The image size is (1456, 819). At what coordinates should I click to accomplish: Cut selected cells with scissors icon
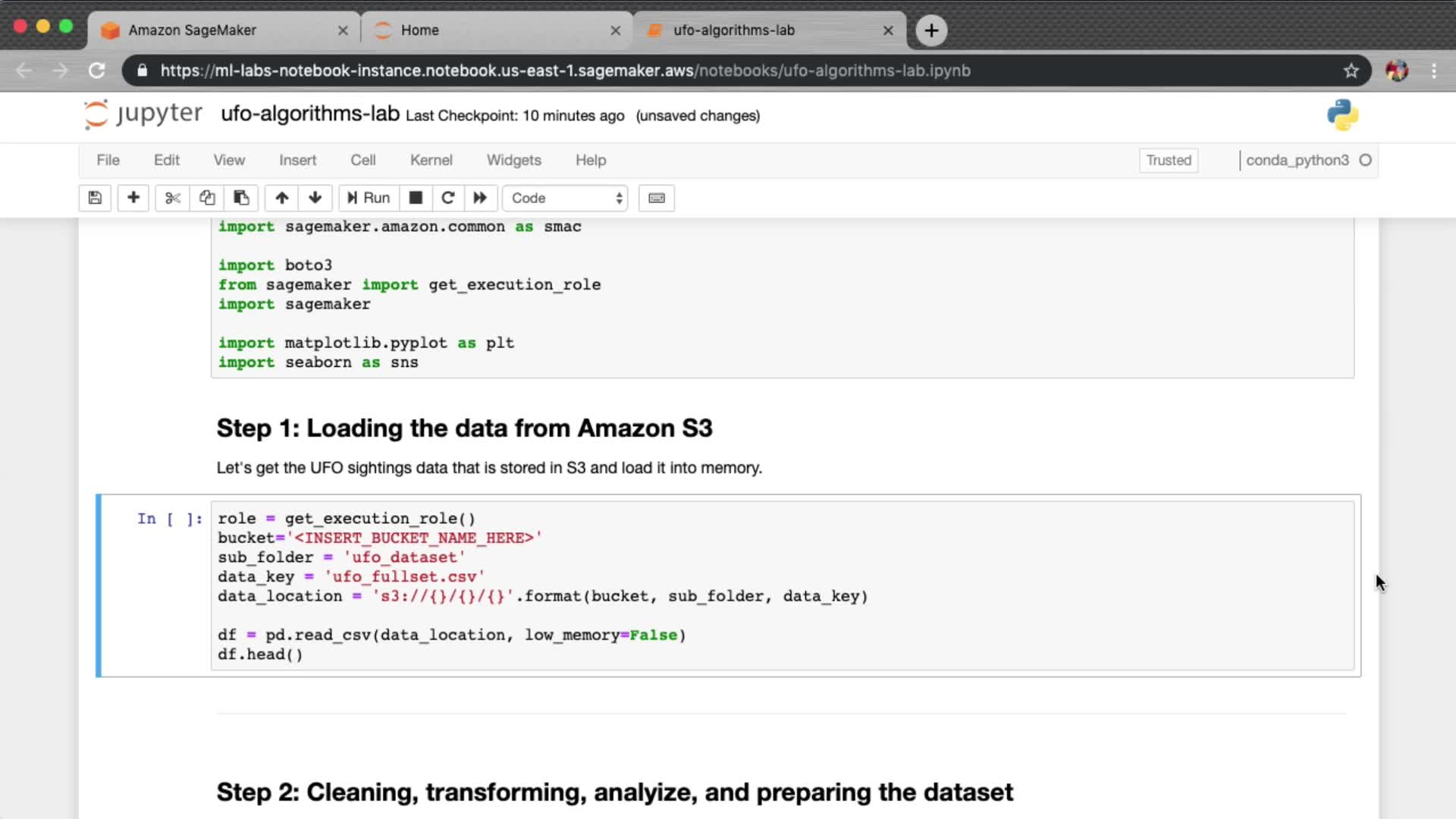[173, 198]
